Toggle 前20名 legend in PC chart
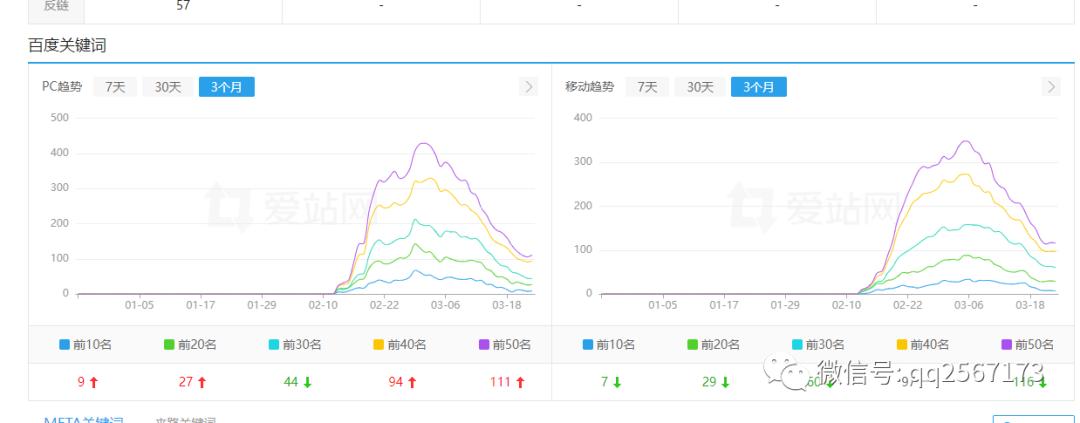1080x423 pixels. tap(191, 345)
